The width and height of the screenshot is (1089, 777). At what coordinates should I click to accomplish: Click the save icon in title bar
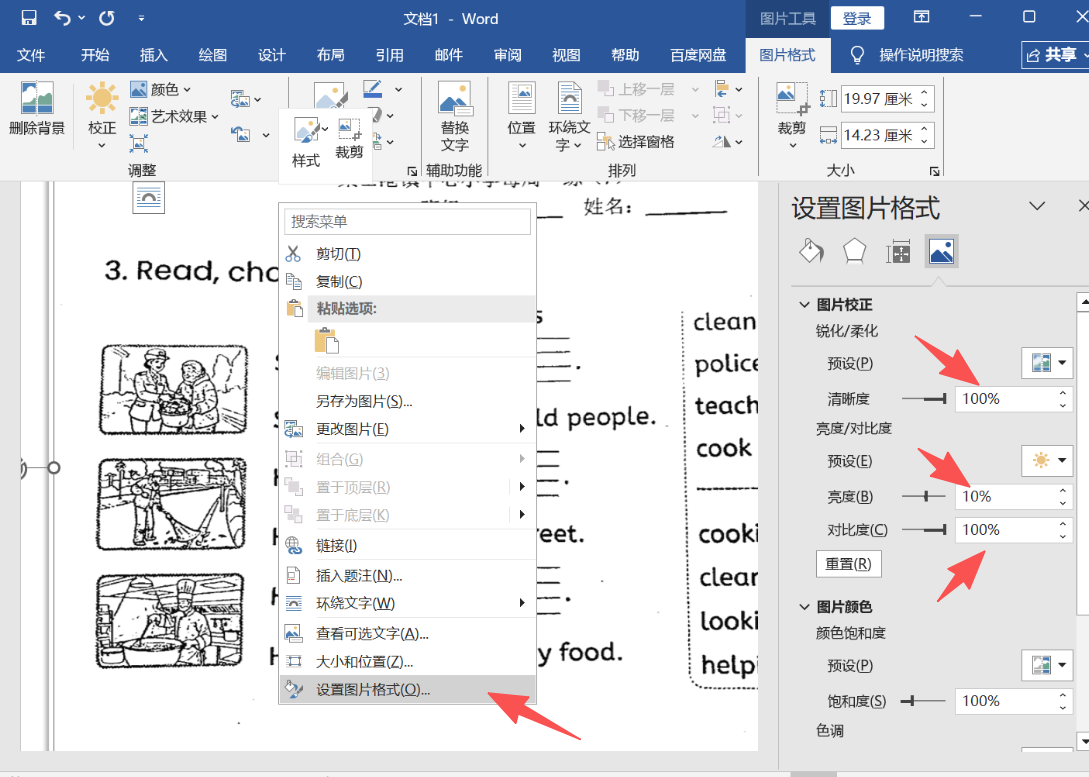(29, 18)
